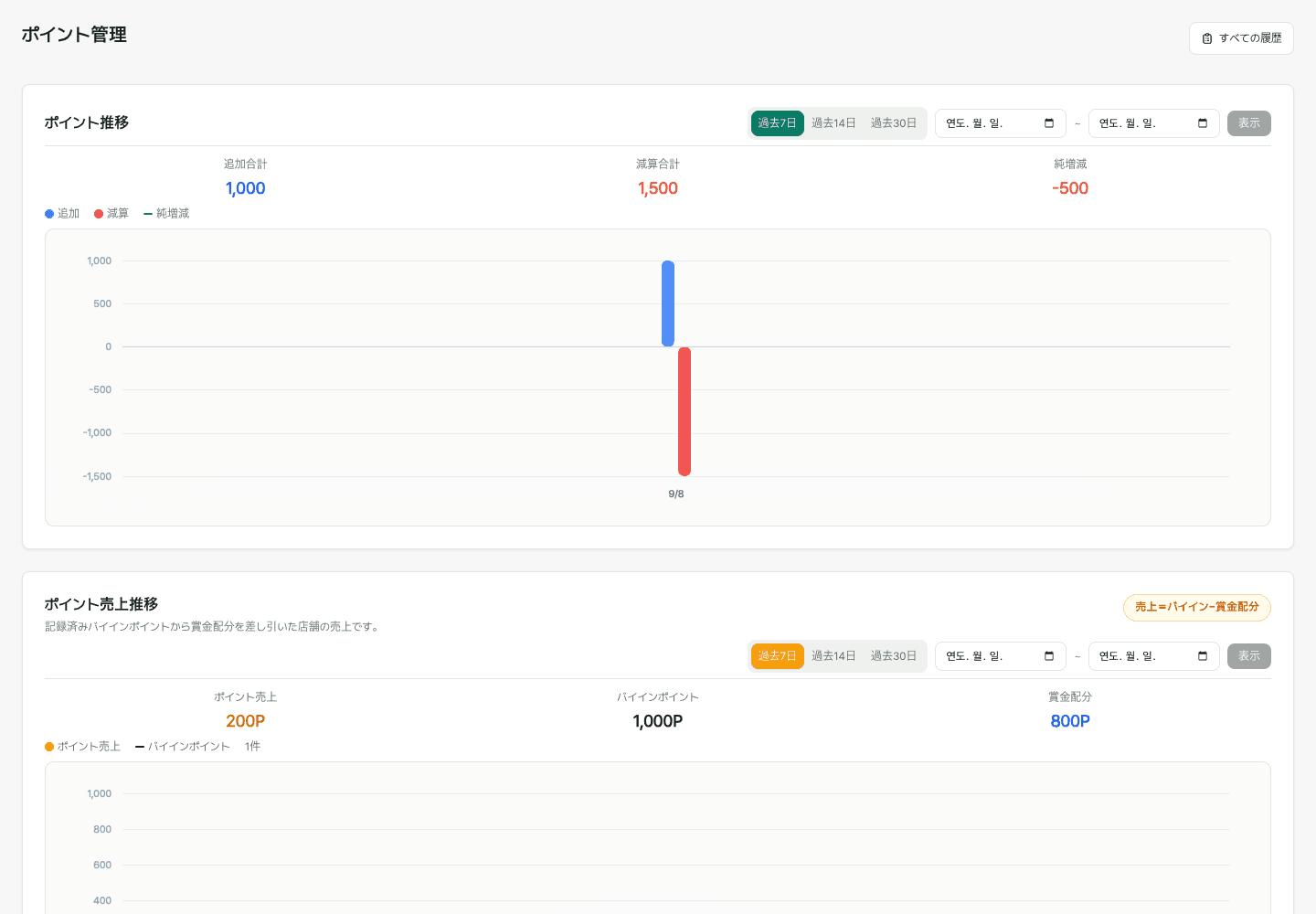Click ポイント売上 value 200P
Screen dimensions: 1316x914
pyautogui.click(x=246, y=721)
